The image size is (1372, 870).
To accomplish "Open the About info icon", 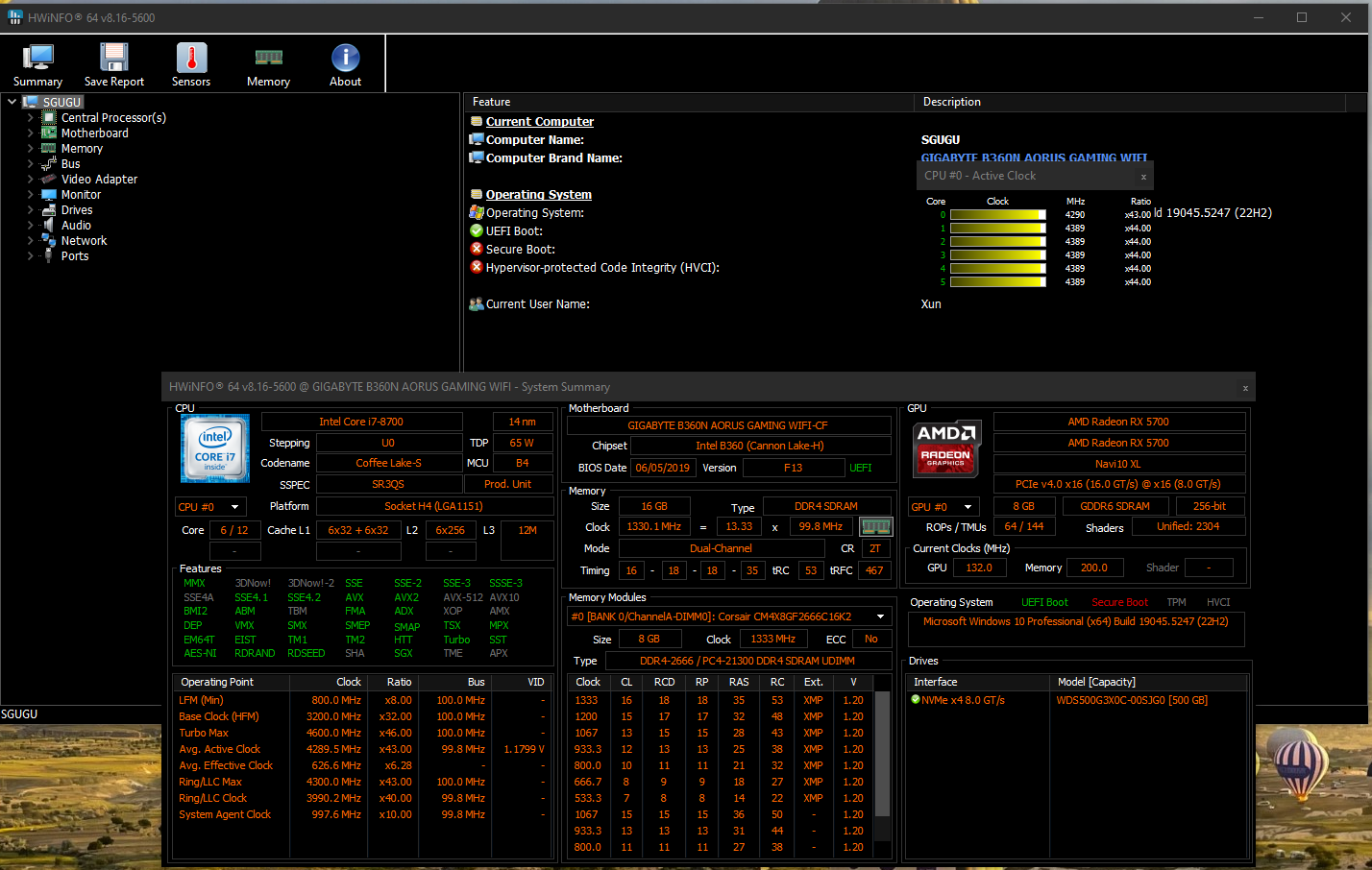I will coord(345,60).
